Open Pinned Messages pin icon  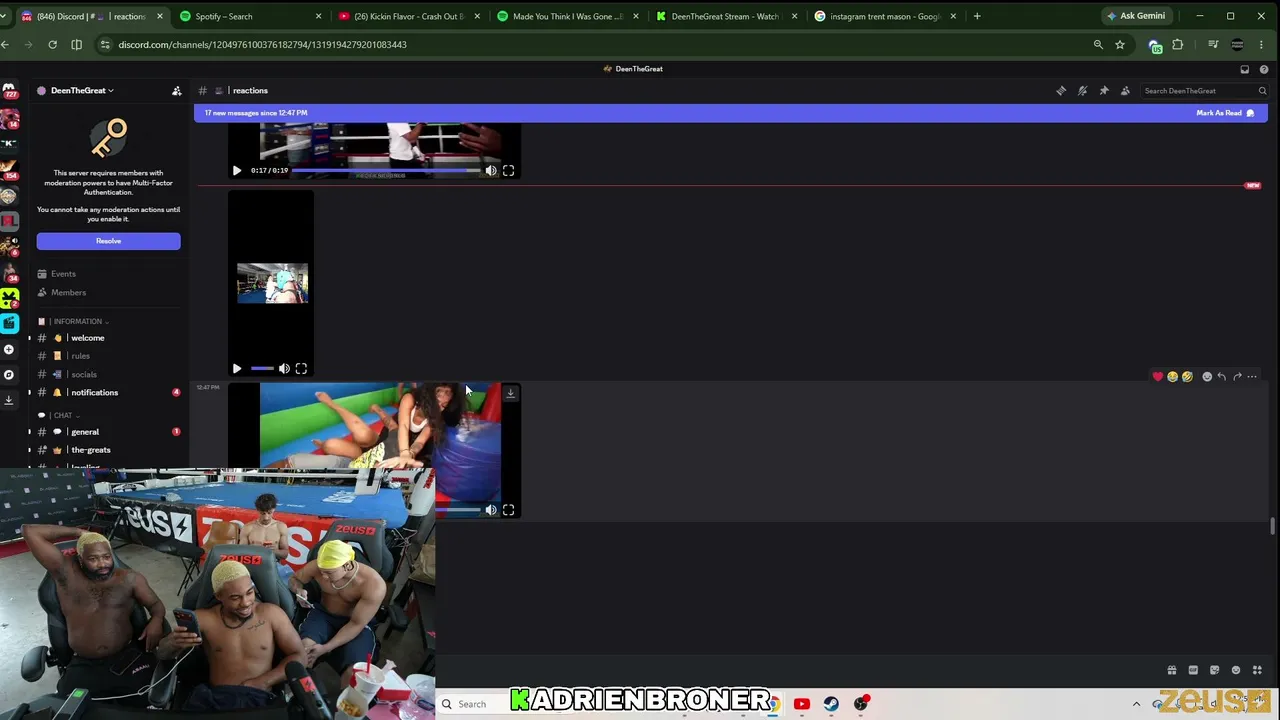point(1104,91)
